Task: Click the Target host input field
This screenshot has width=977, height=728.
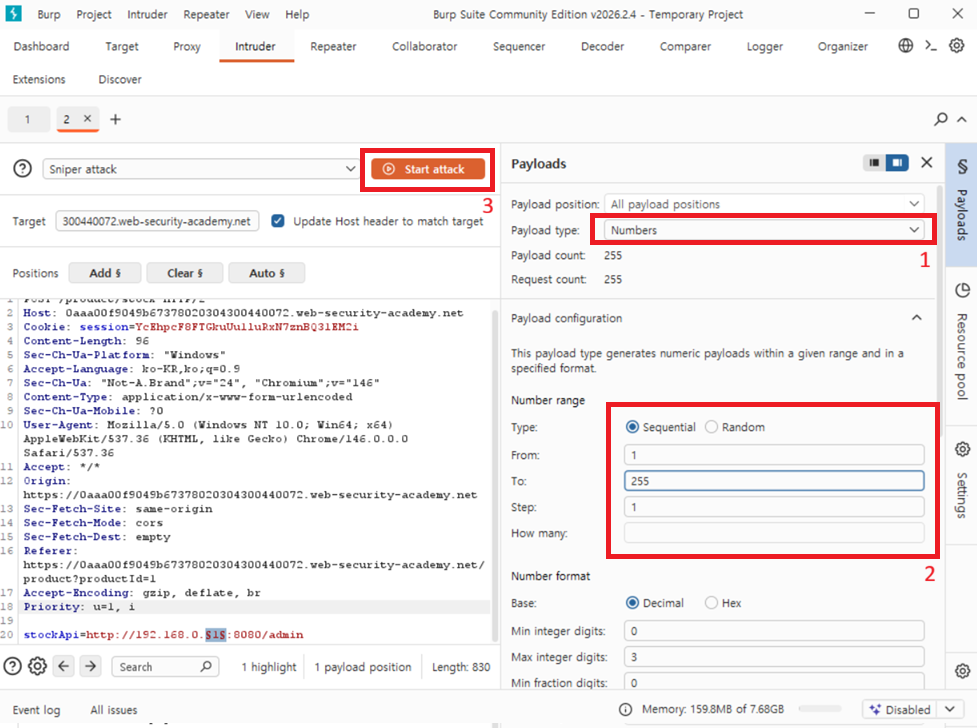Action: click(157, 221)
